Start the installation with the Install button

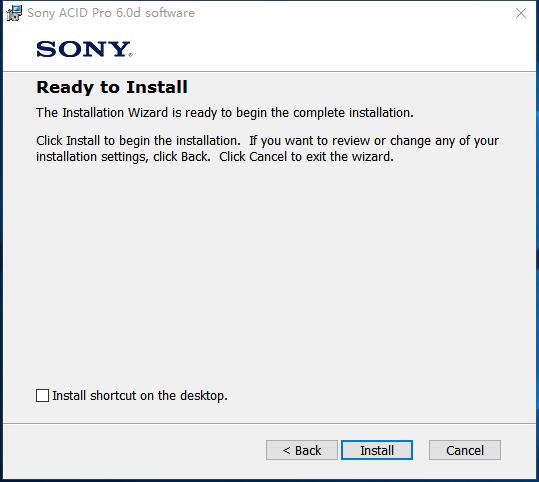coord(377,450)
